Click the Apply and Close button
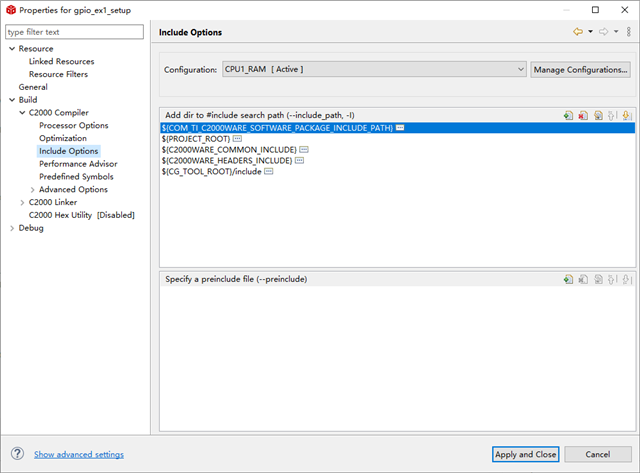640x473 pixels. (x=525, y=454)
